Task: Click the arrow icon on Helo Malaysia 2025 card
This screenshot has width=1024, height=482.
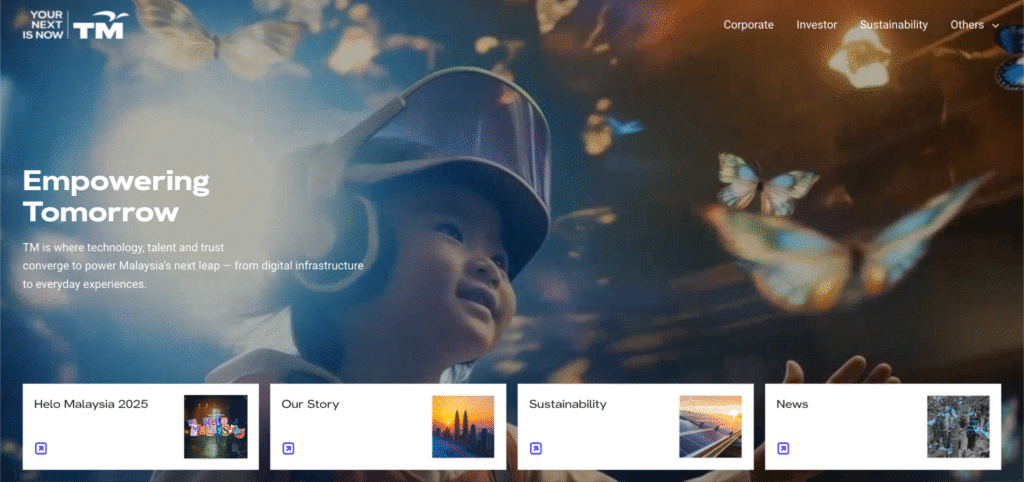Action: (x=41, y=448)
